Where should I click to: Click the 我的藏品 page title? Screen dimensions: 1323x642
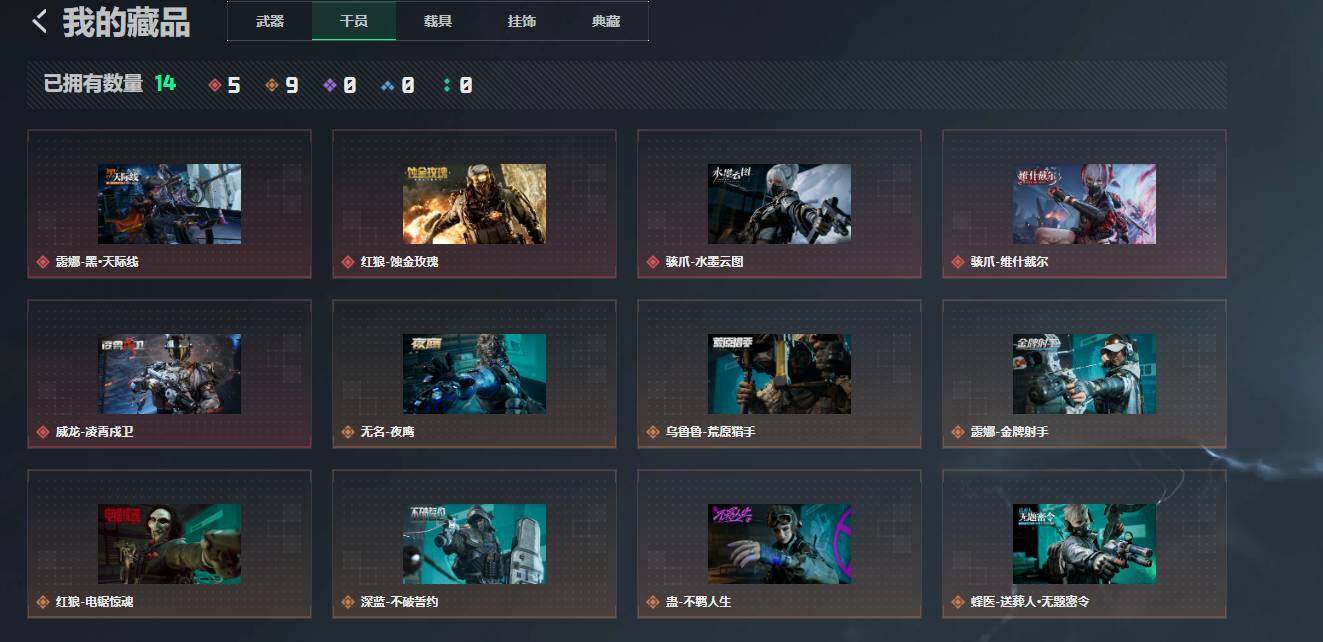coord(126,22)
